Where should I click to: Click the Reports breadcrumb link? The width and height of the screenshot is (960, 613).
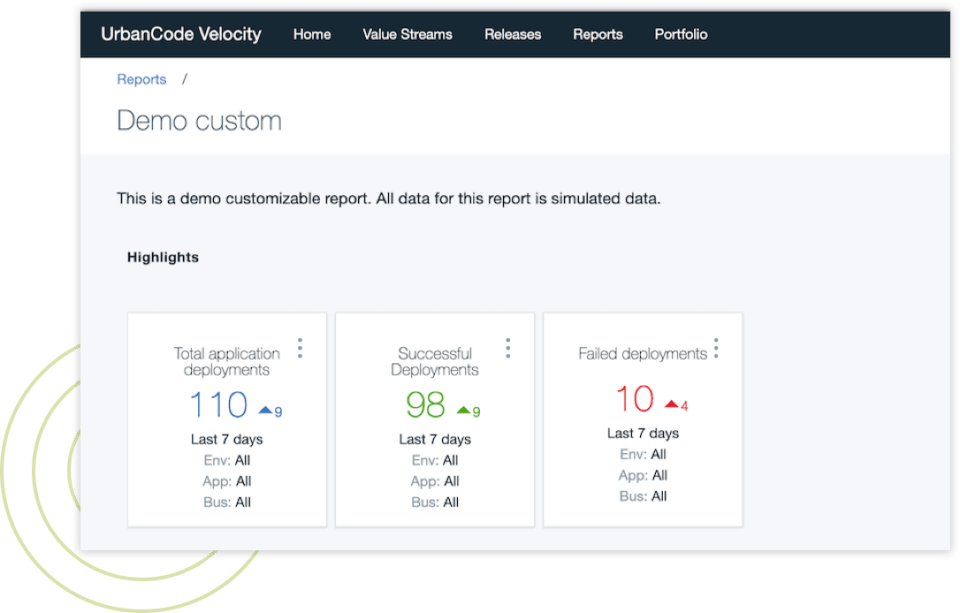[141, 80]
